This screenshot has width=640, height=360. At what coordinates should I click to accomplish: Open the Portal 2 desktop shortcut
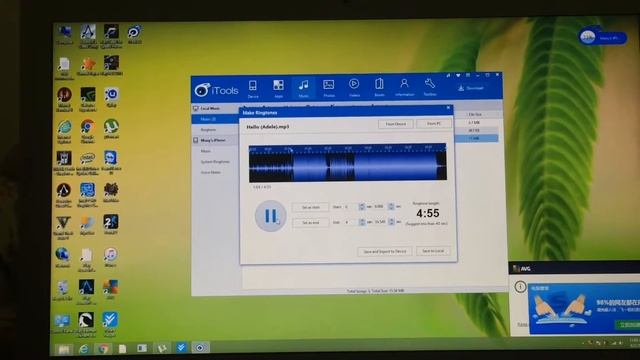coord(111,224)
